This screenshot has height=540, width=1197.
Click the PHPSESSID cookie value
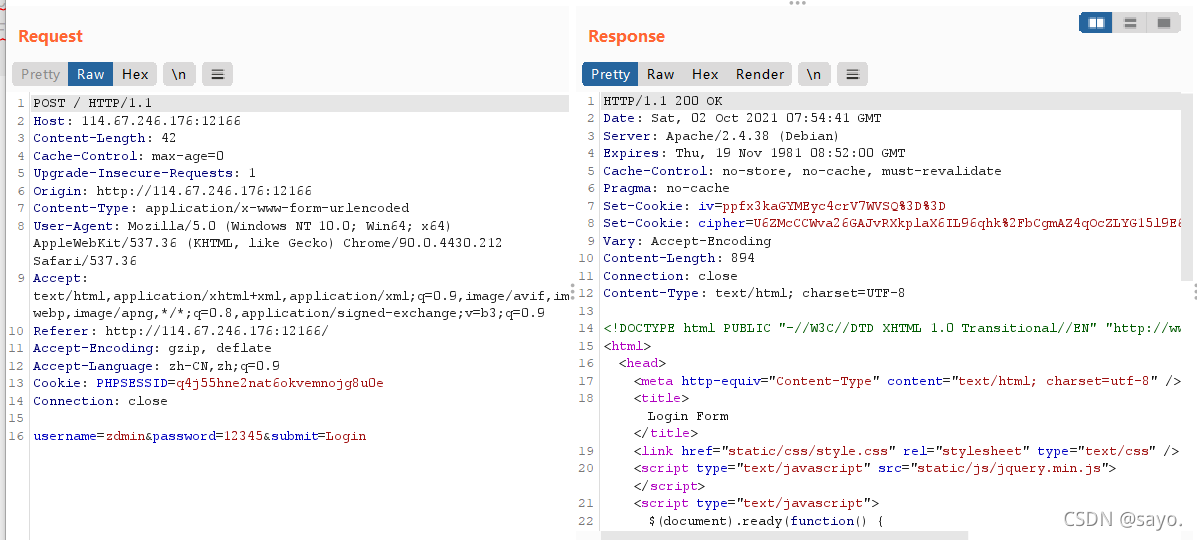279,383
